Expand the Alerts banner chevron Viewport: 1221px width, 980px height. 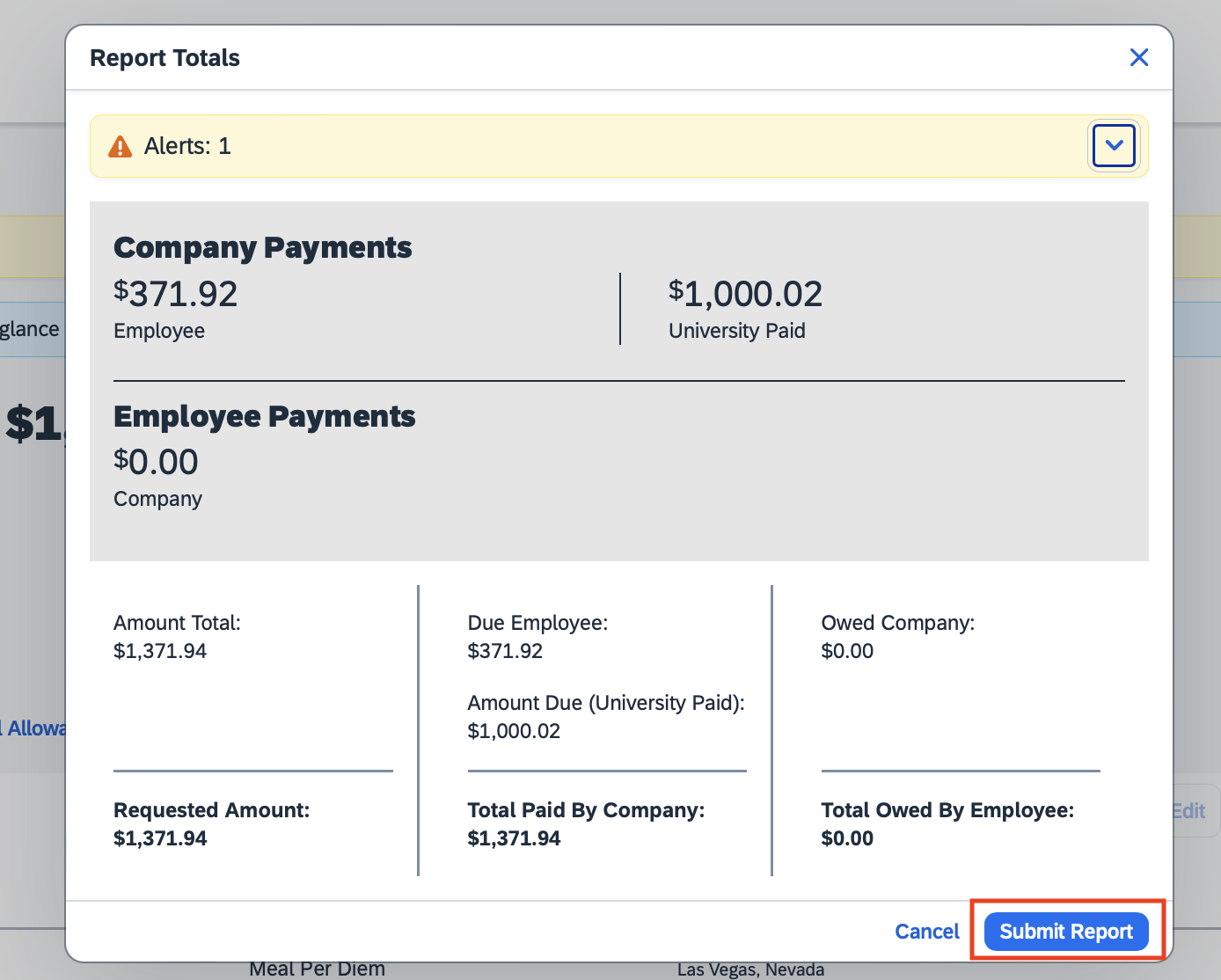tap(1114, 145)
